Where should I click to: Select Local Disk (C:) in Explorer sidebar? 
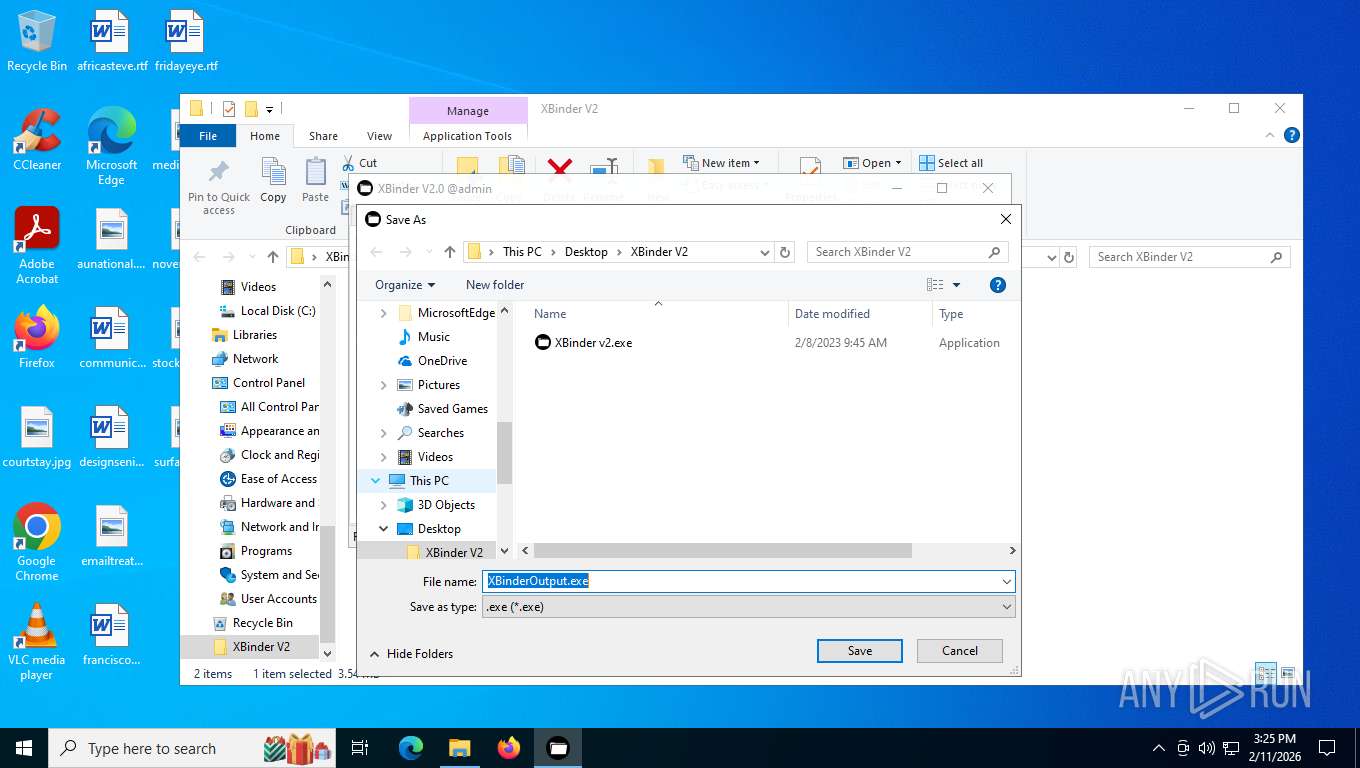267,311
